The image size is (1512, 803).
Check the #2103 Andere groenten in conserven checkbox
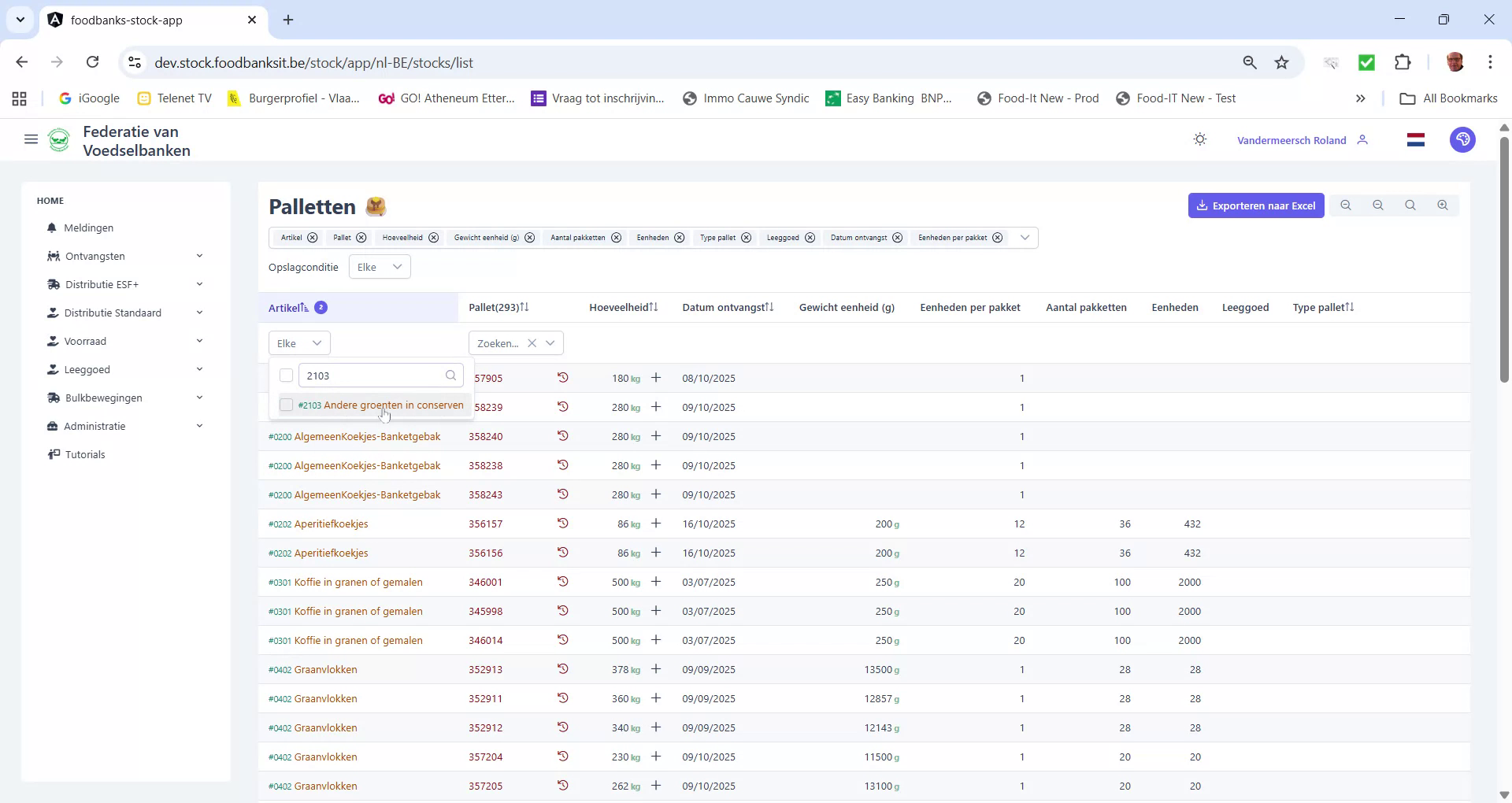[x=286, y=405]
